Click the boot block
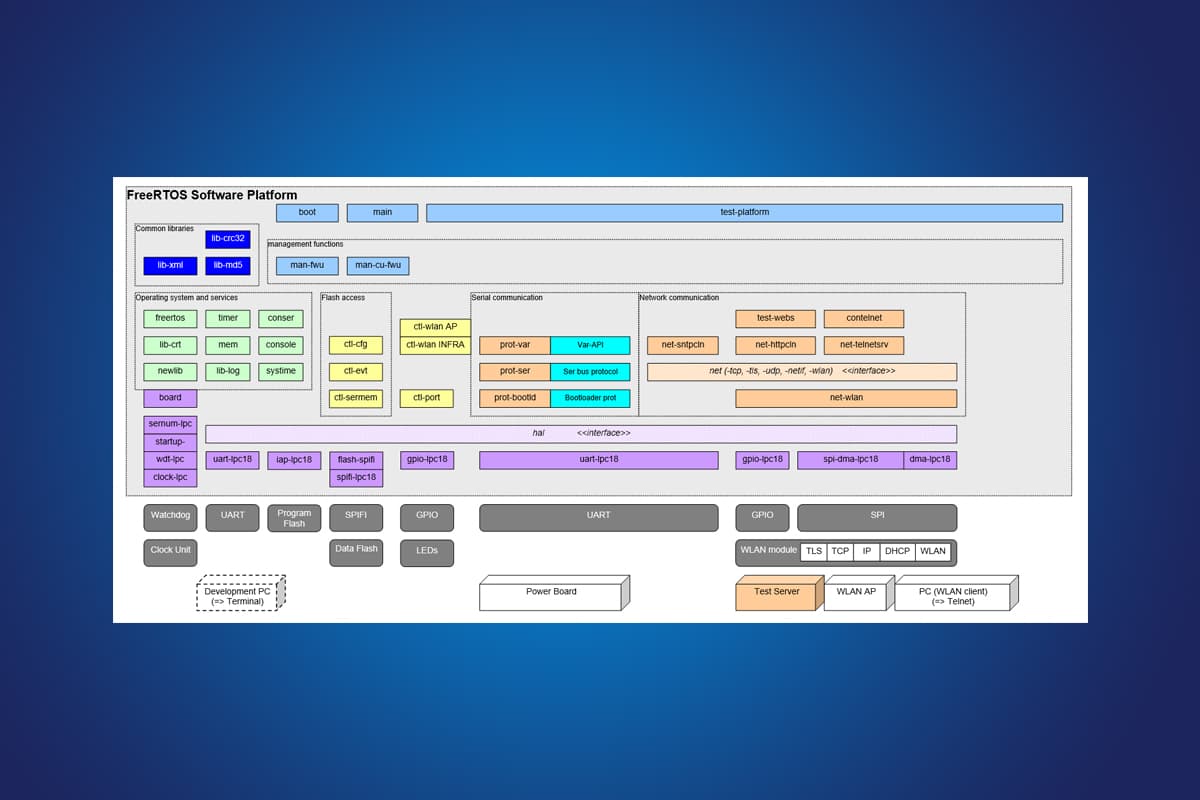The width and height of the screenshot is (1200, 800). tap(307, 213)
